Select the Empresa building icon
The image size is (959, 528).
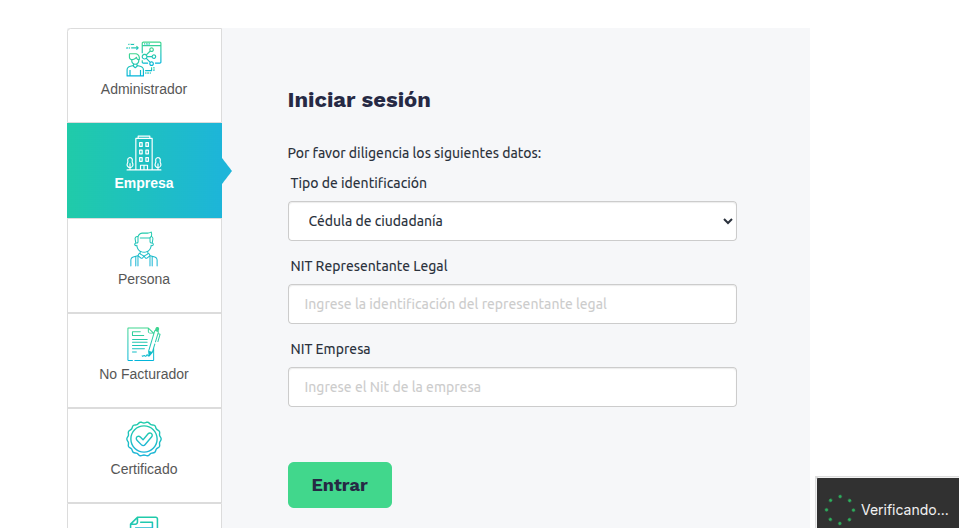click(x=144, y=153)
